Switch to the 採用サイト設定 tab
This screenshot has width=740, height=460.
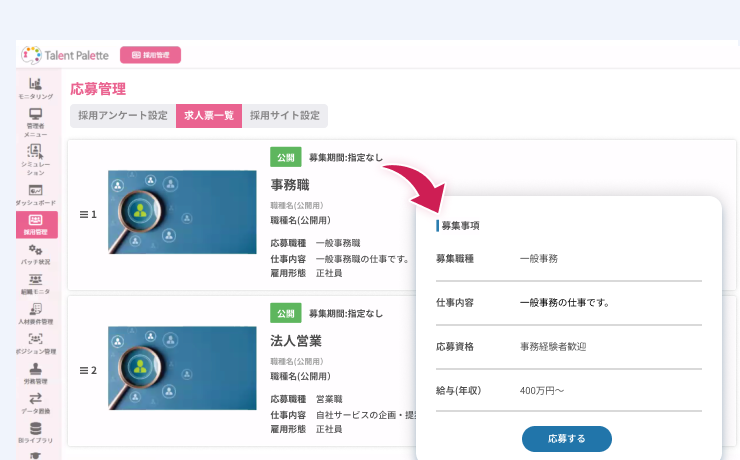[285, 116]
